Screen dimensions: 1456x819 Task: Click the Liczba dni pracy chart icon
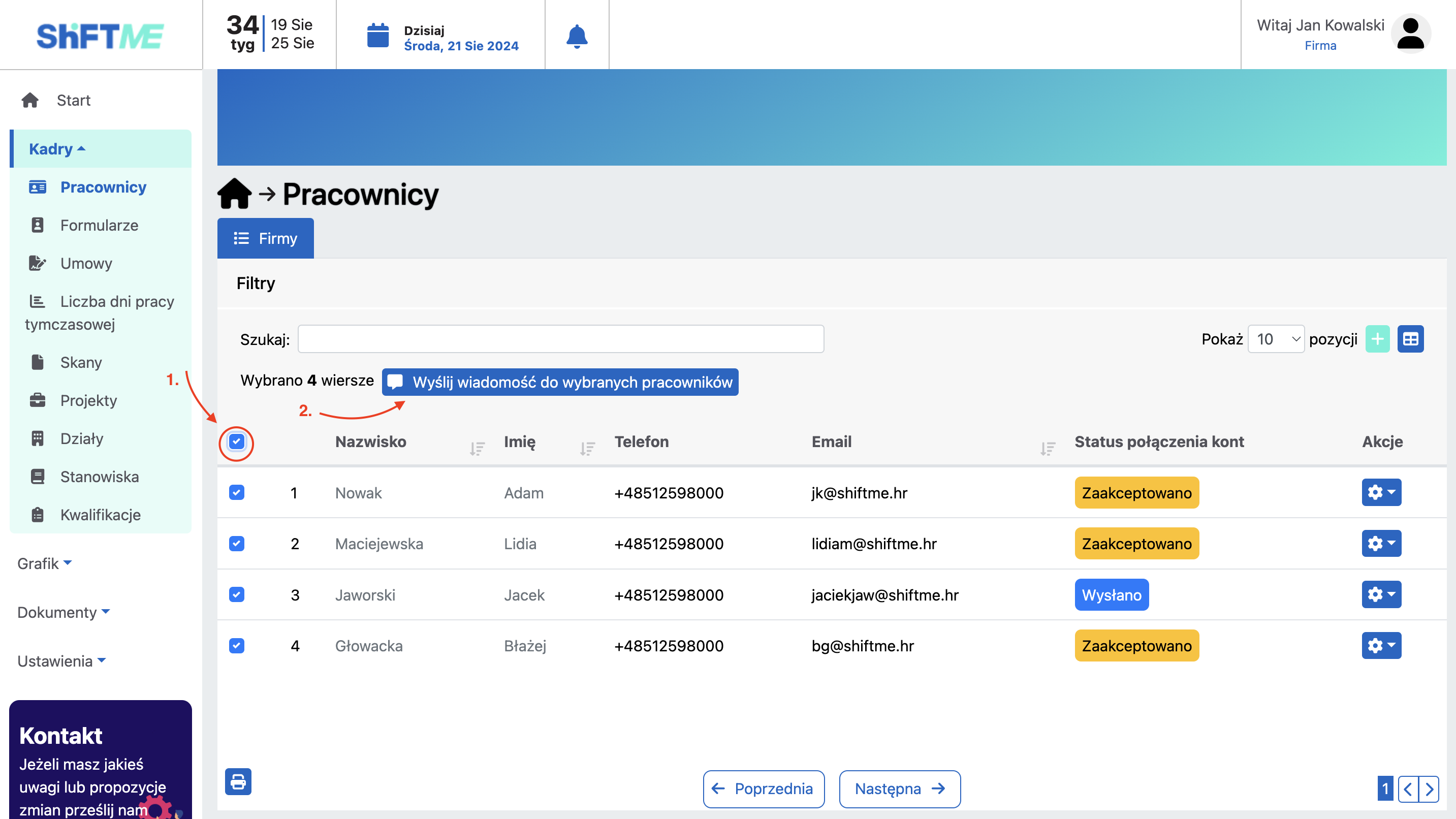37,301
